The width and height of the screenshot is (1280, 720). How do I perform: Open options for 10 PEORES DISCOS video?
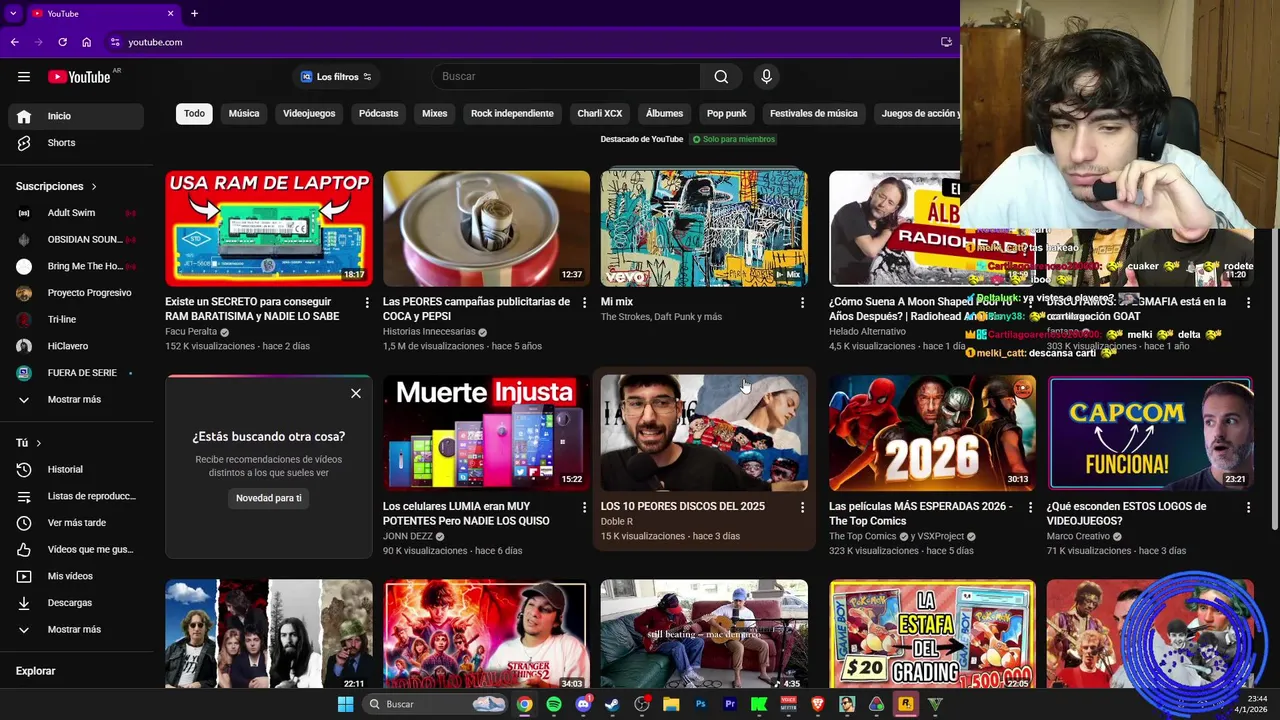802,507
